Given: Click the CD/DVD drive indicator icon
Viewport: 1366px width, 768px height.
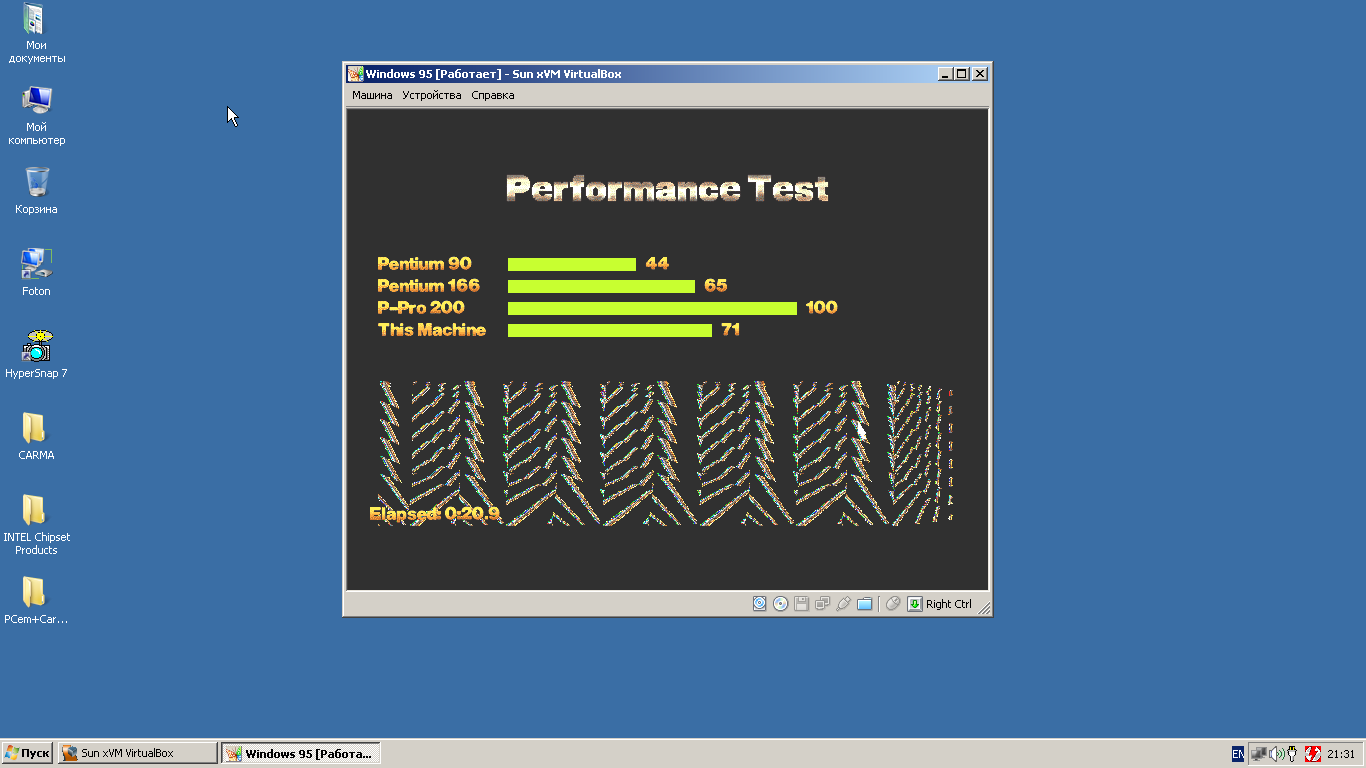Looking at the screenshot, I should point(780,603).
